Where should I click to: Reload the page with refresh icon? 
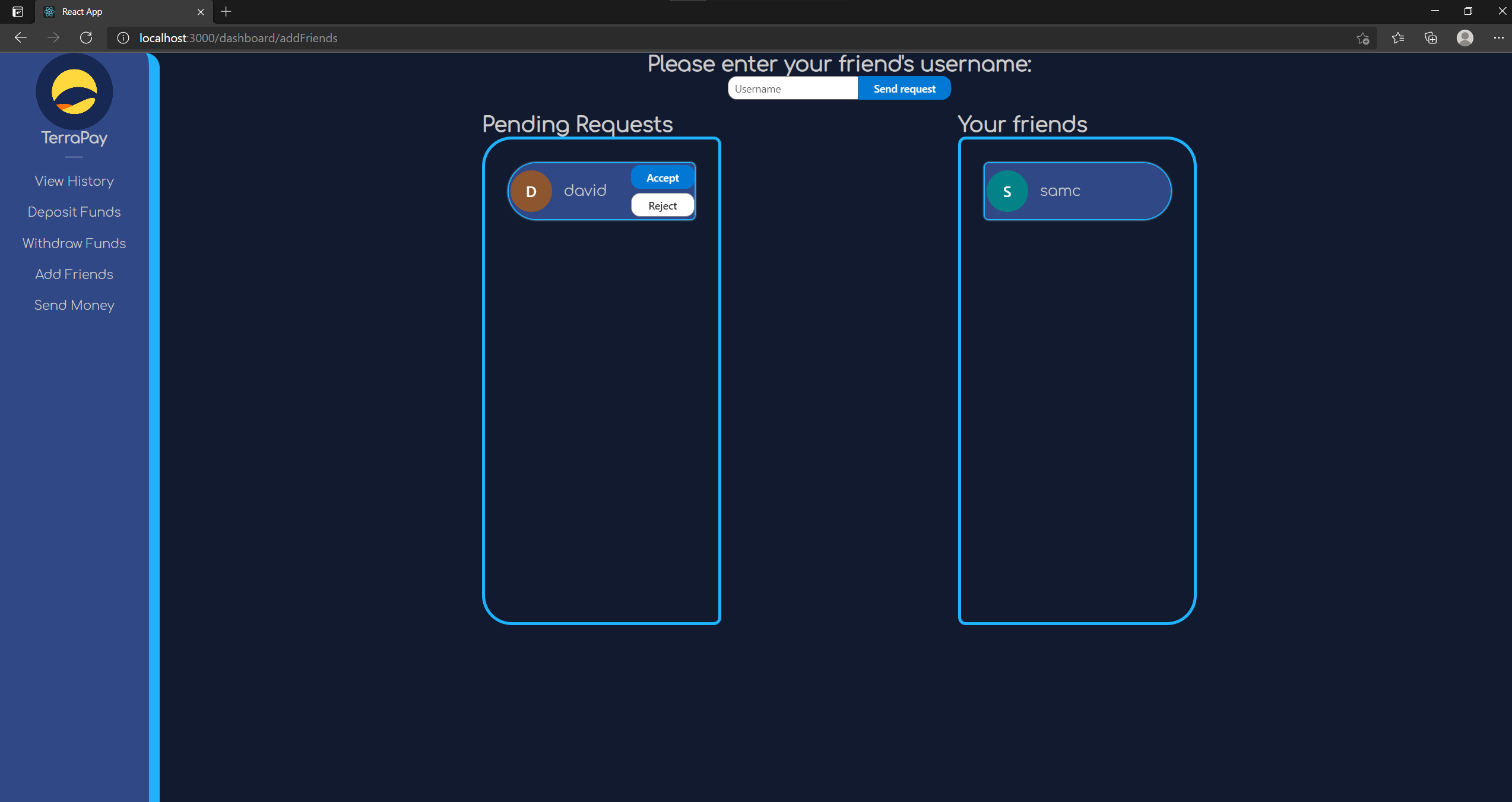pyautogui.click(x=86, y=38)
